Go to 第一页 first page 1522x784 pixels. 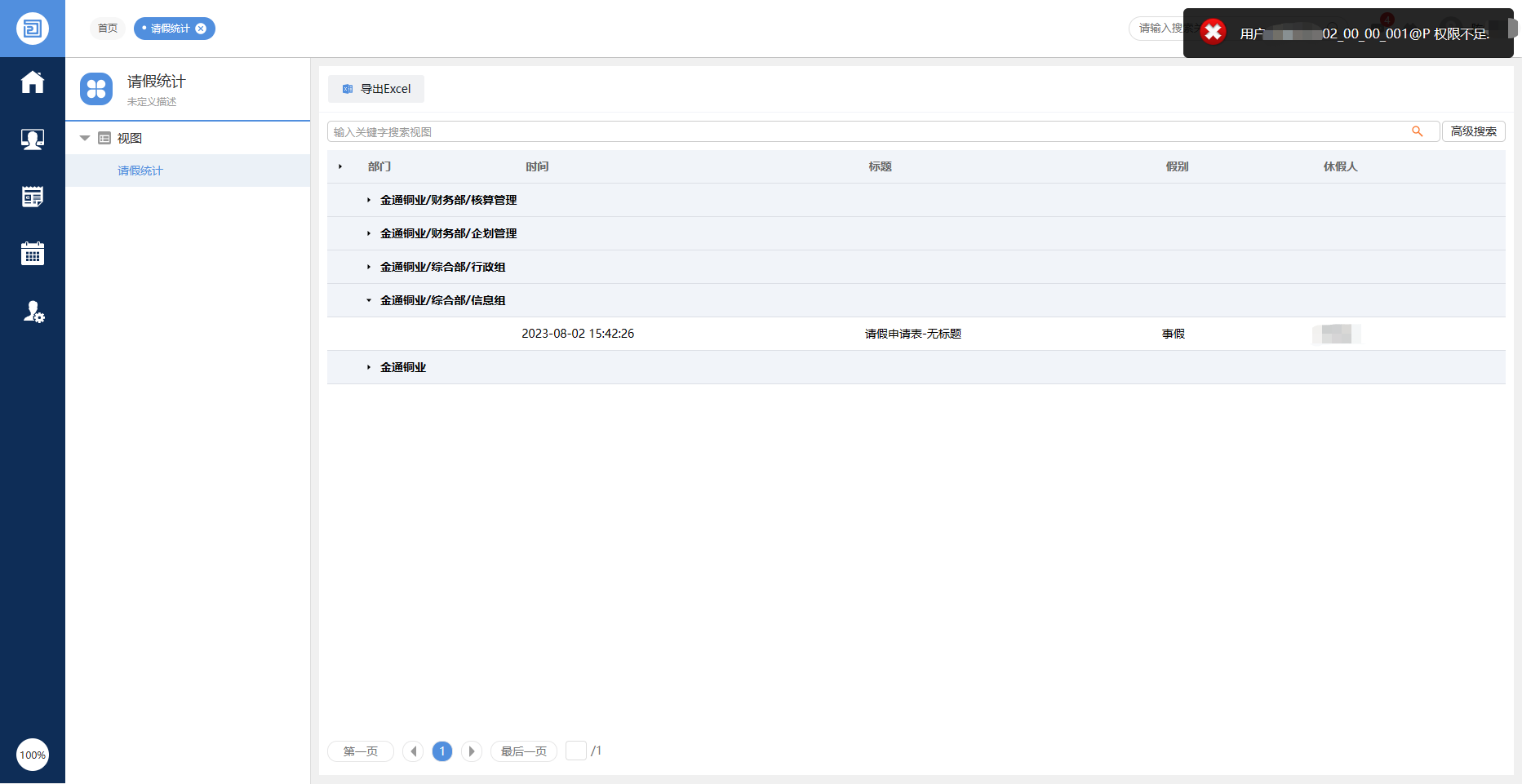(361, 751)
